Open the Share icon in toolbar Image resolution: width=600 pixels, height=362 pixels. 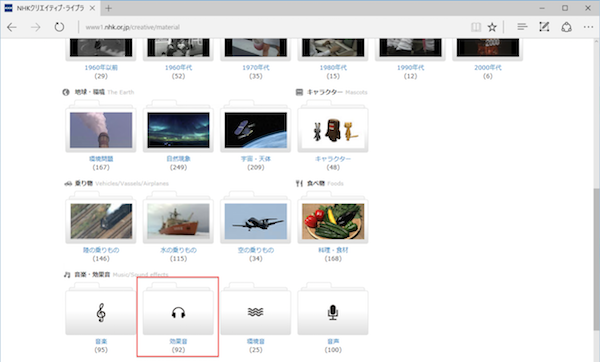click(566, 27)
